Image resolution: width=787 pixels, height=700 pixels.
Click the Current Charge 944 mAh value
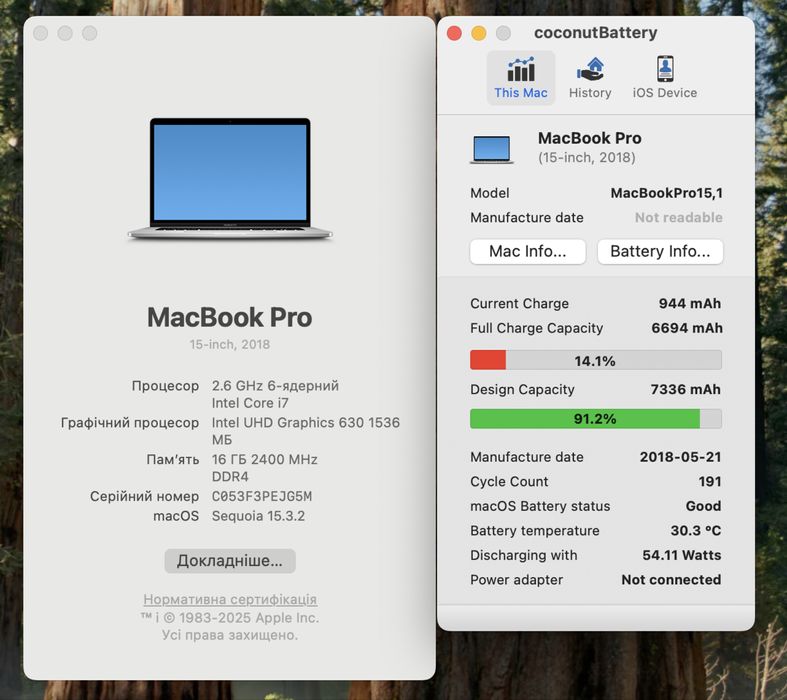tap(690, 304)
